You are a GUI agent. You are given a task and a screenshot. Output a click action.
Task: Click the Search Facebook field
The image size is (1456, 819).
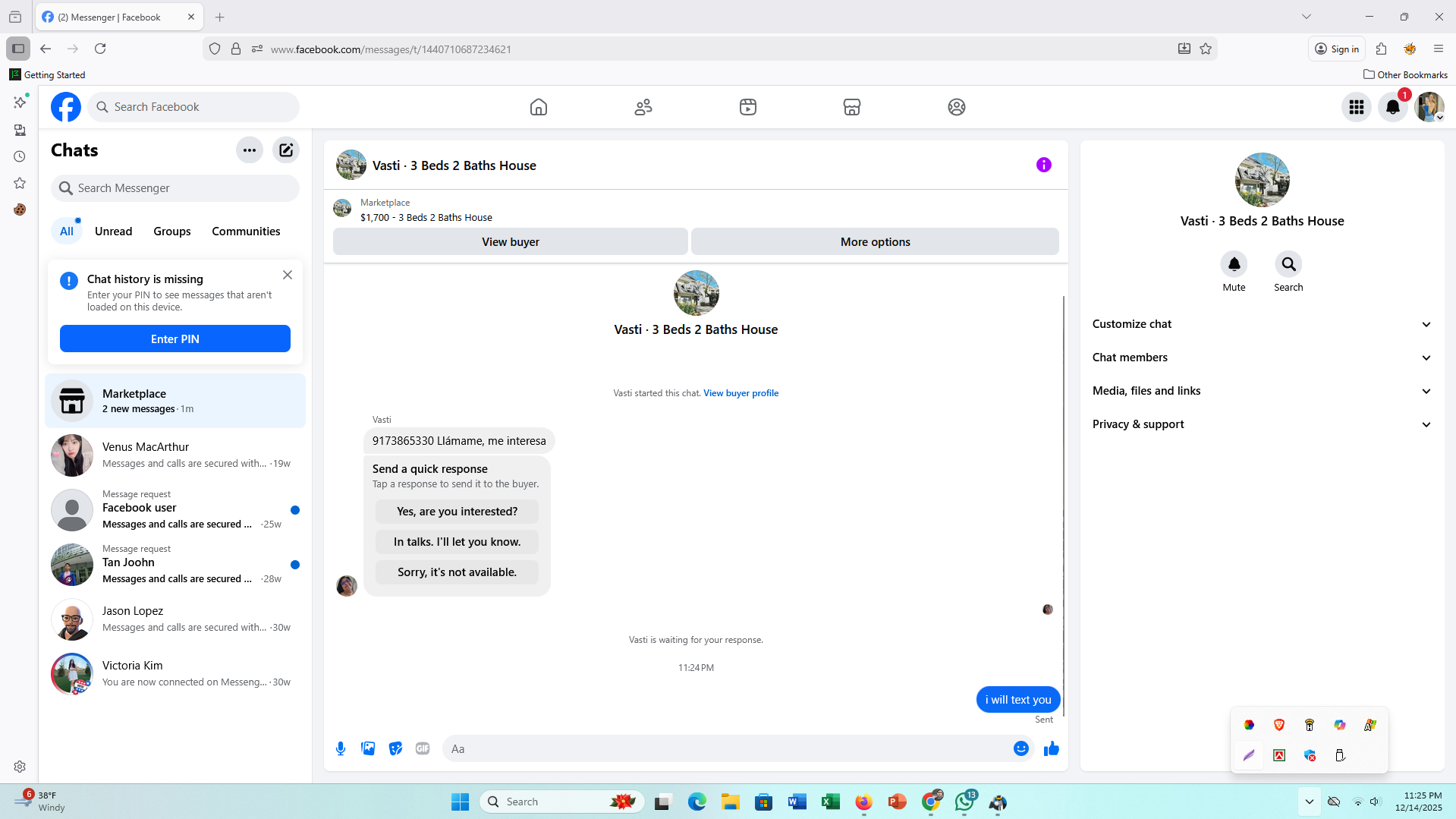pyautogui.click(x=194, y=107)
